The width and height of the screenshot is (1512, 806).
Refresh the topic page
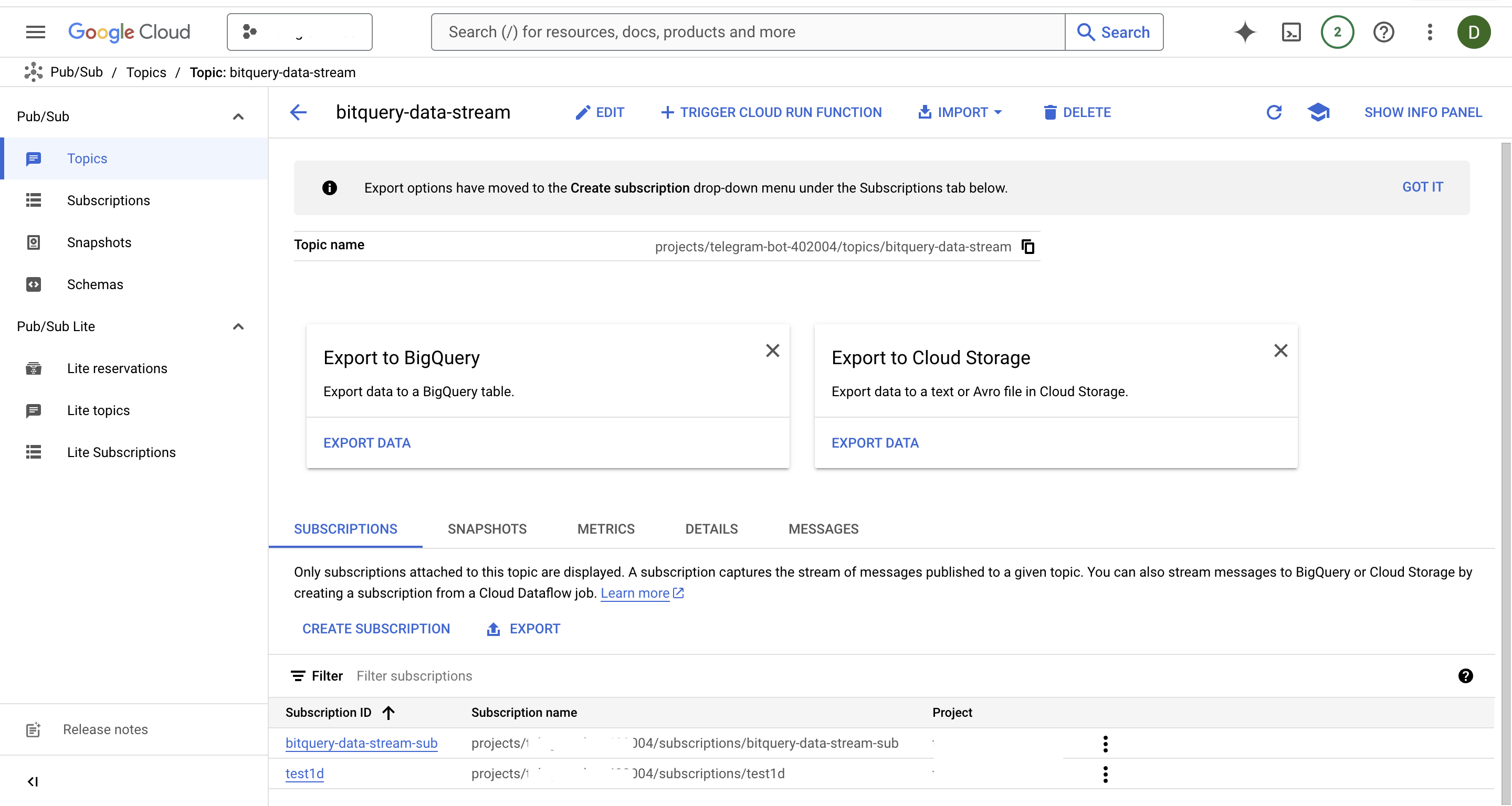pyautogui.click(x=1274, y=112)
